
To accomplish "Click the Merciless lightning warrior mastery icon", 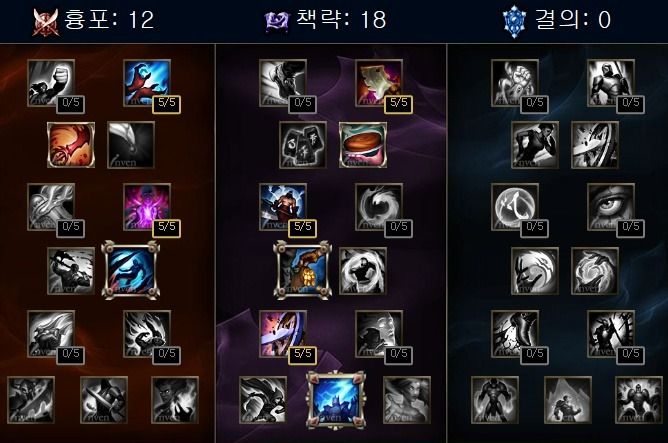I will [283, 207].
